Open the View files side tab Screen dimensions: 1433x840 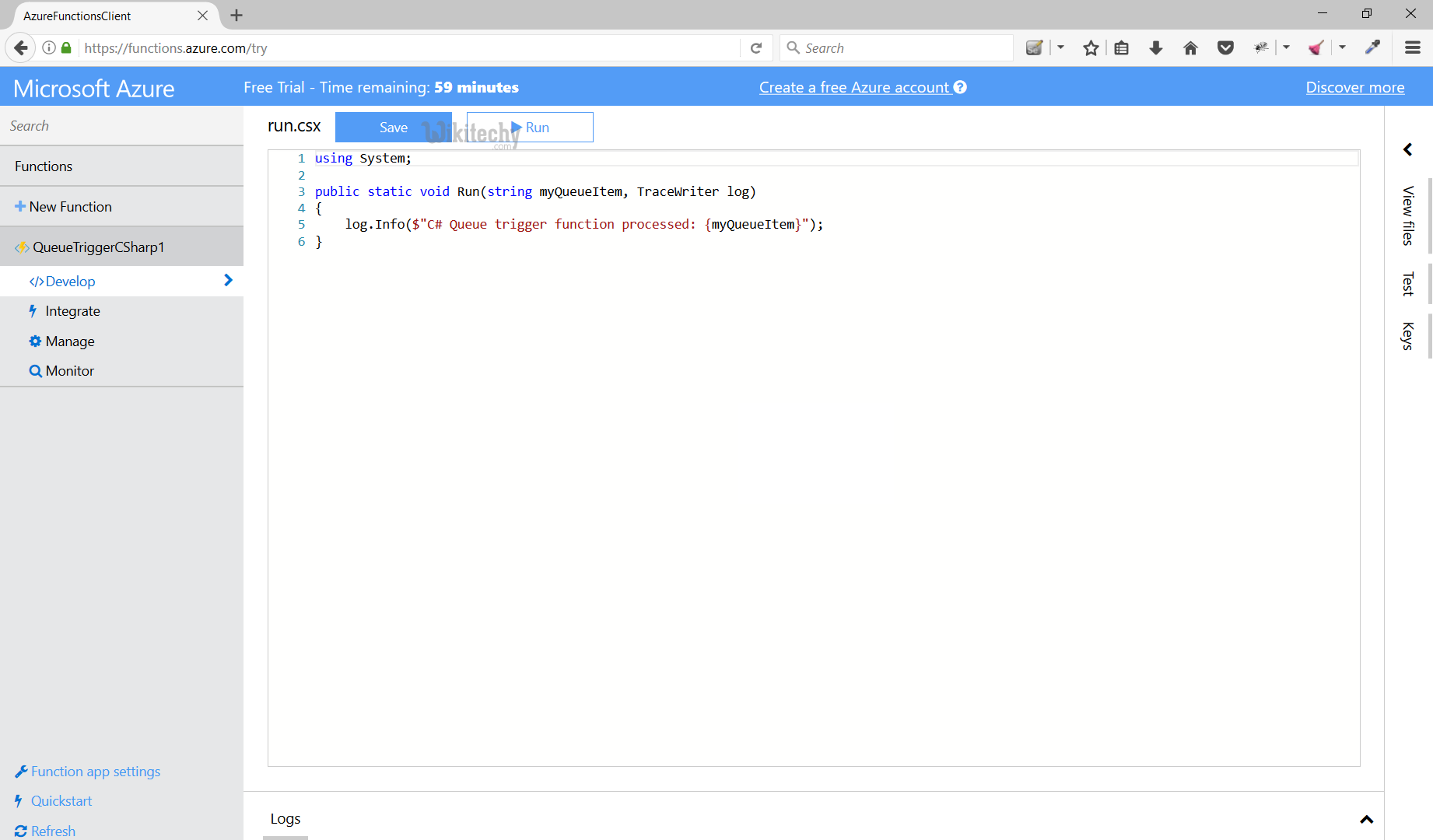[1407, 215]
